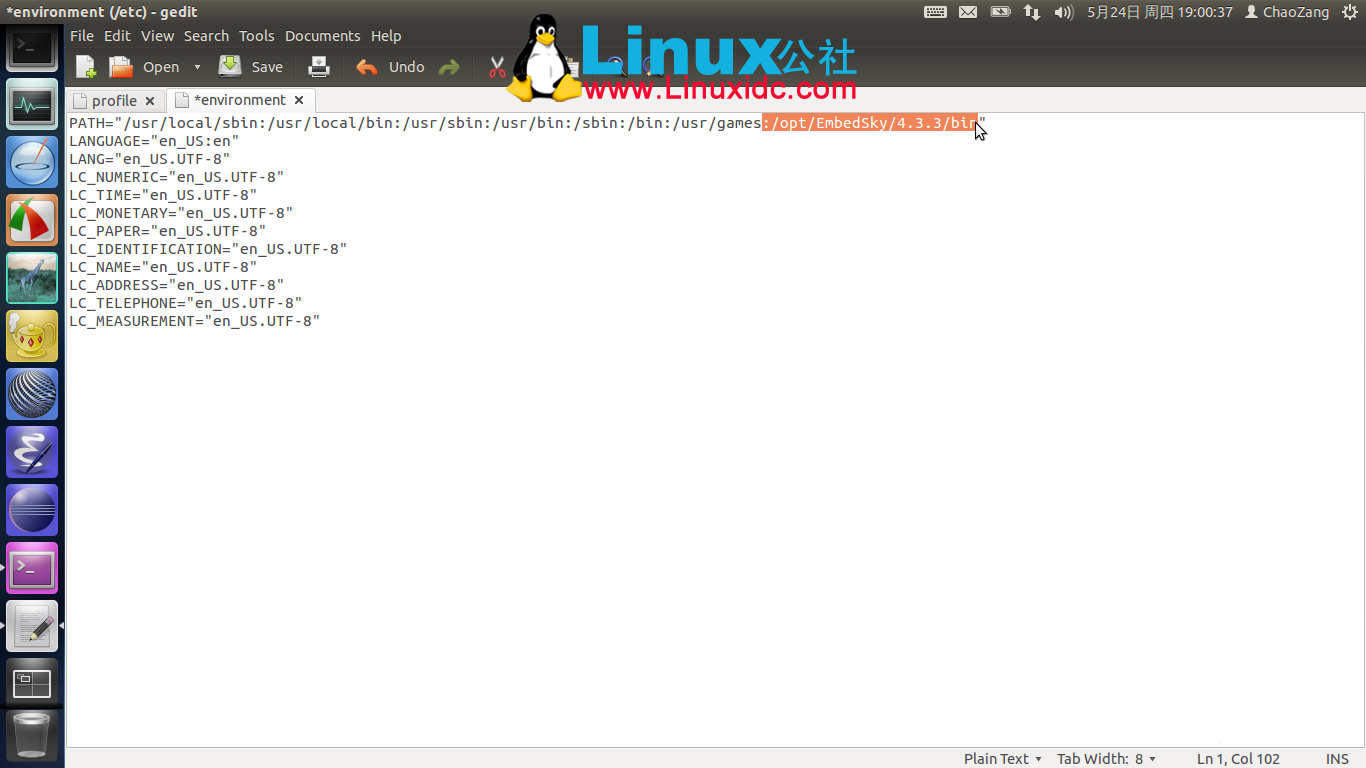Create a new document with toolbar icon

[x=86, y=67]
